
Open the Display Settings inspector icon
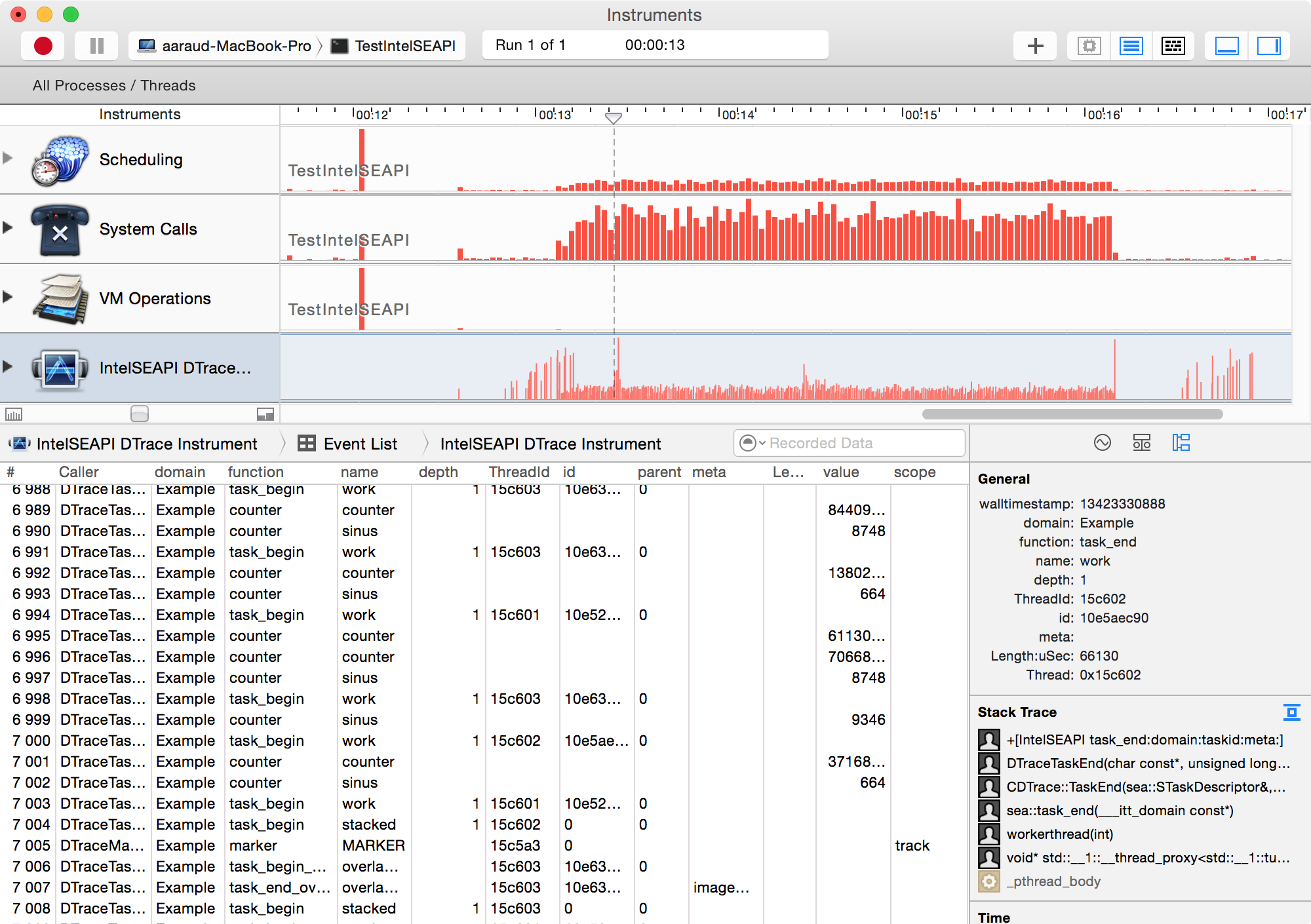[x=1141, y=443]
